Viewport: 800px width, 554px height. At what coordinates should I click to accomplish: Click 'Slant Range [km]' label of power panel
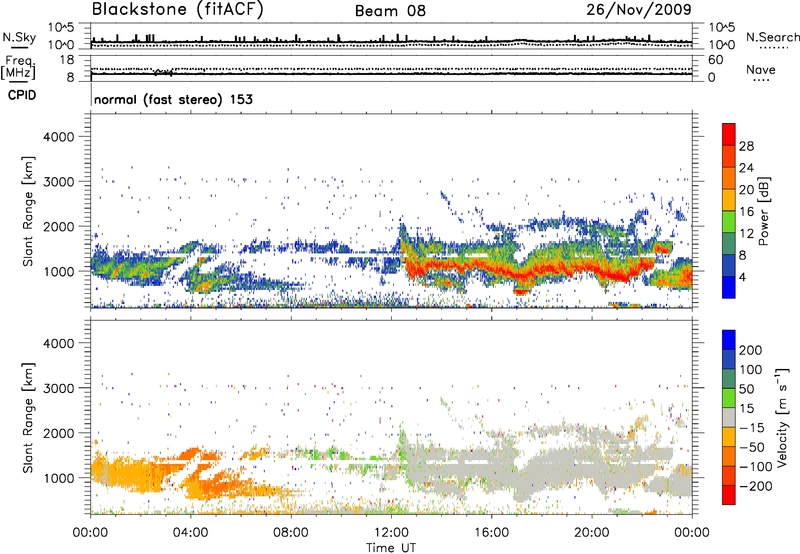click(x=28, y=211)
